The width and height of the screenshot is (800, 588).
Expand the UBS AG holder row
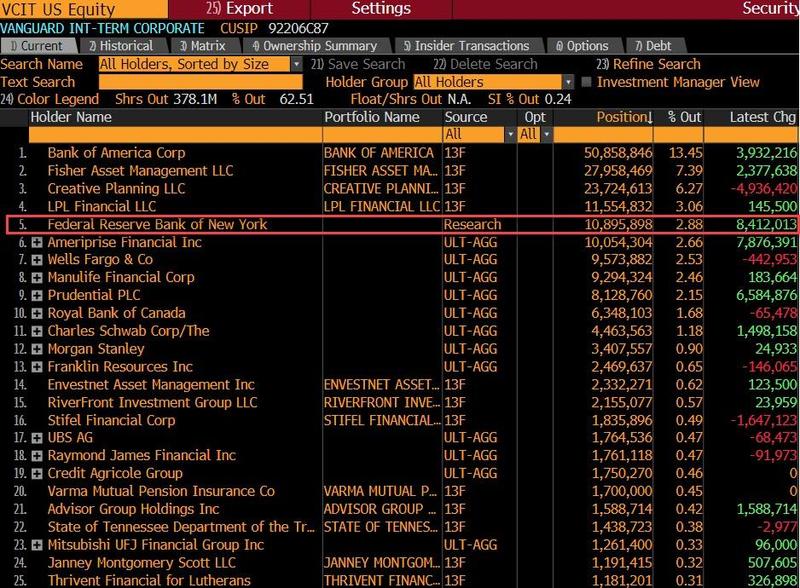[37, 438]
